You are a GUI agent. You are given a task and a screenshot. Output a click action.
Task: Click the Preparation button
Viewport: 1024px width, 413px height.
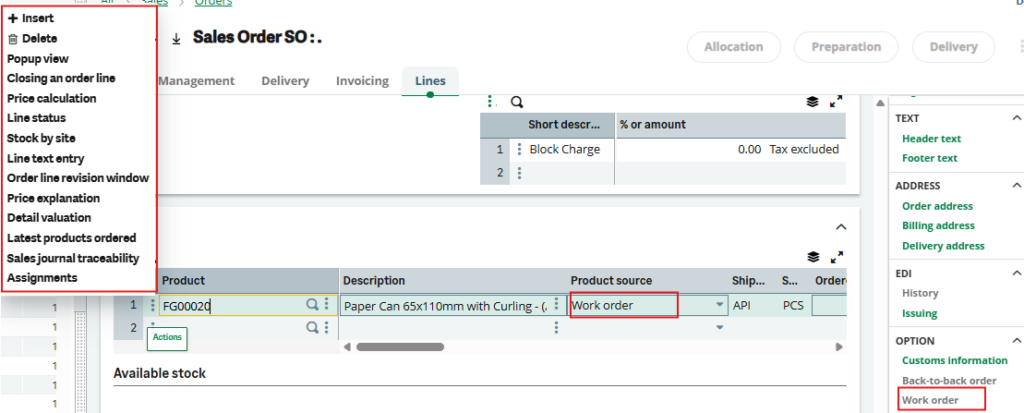[846, 47]
